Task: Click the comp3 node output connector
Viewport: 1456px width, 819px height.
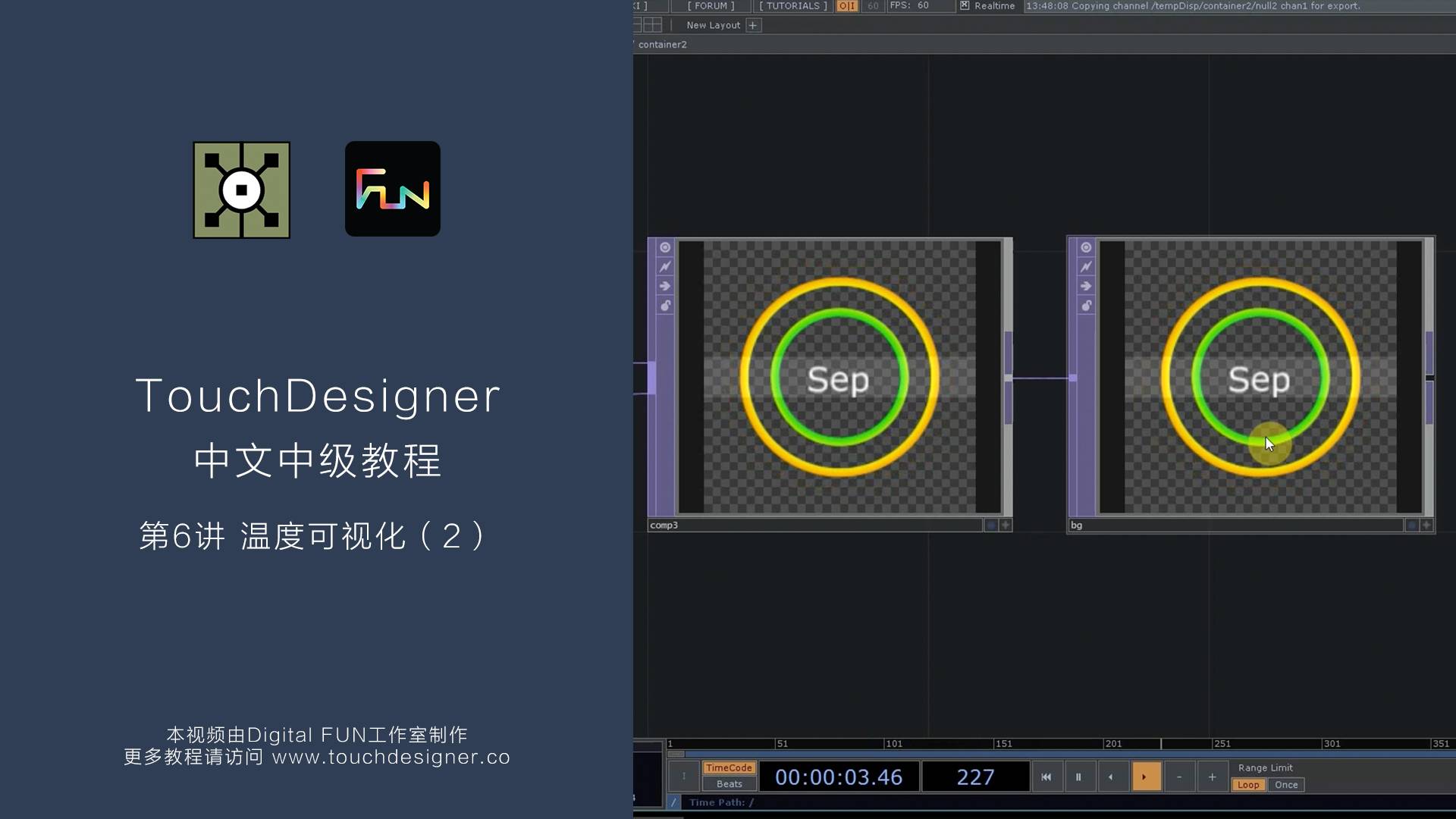Action: [1009, 378]
